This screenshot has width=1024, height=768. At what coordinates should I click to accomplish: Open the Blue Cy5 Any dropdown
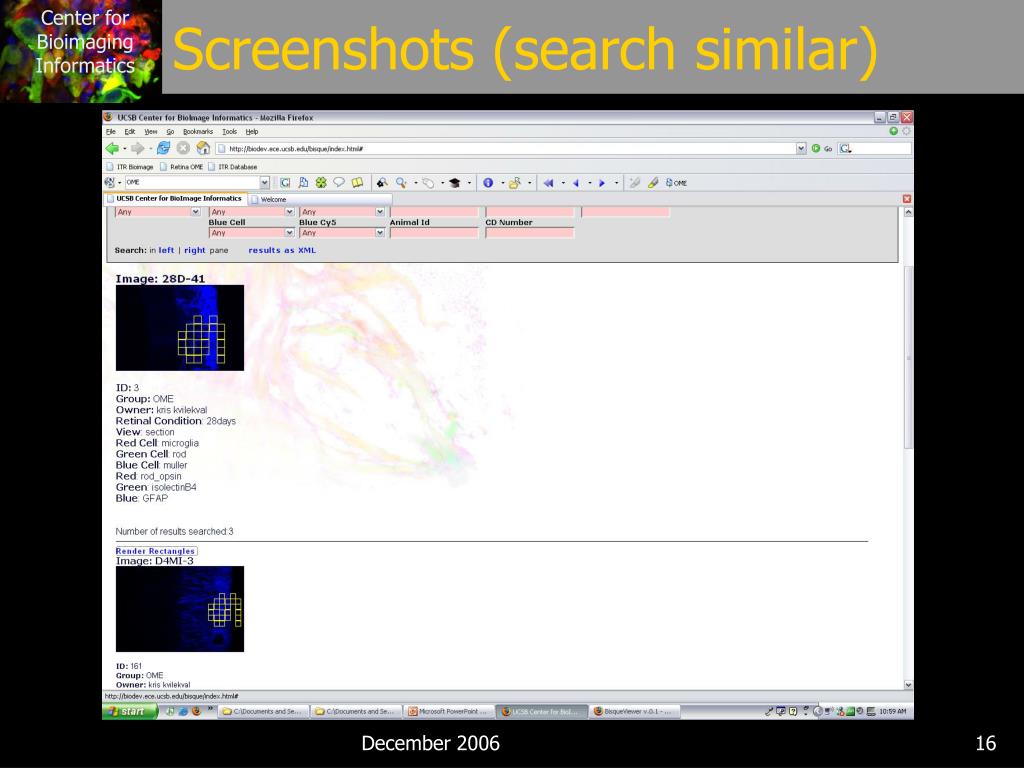click(x=342, y=232)
